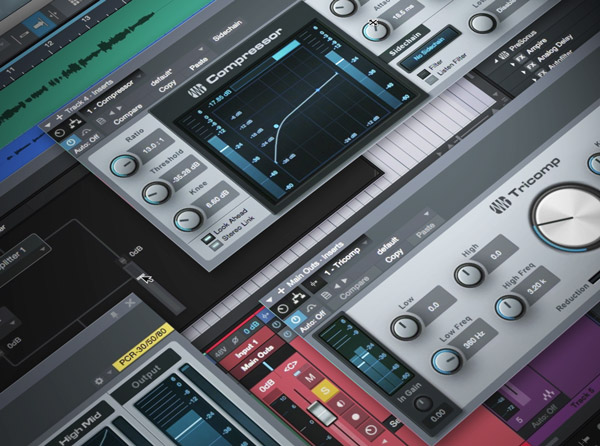Select next preset arrow in Compressor
The width and height of the screenshot is (600, 446).
(x=119, y=109)
